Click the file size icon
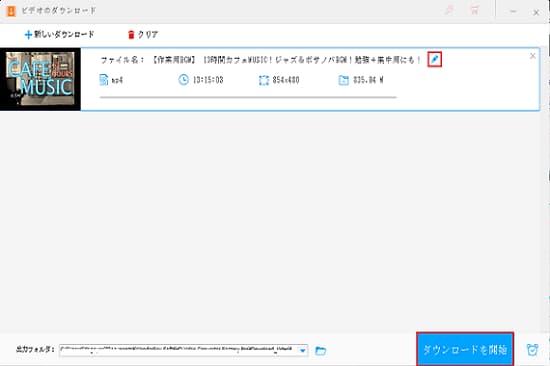Viewport: 550px width, 366px height. [x=344, y=80]
